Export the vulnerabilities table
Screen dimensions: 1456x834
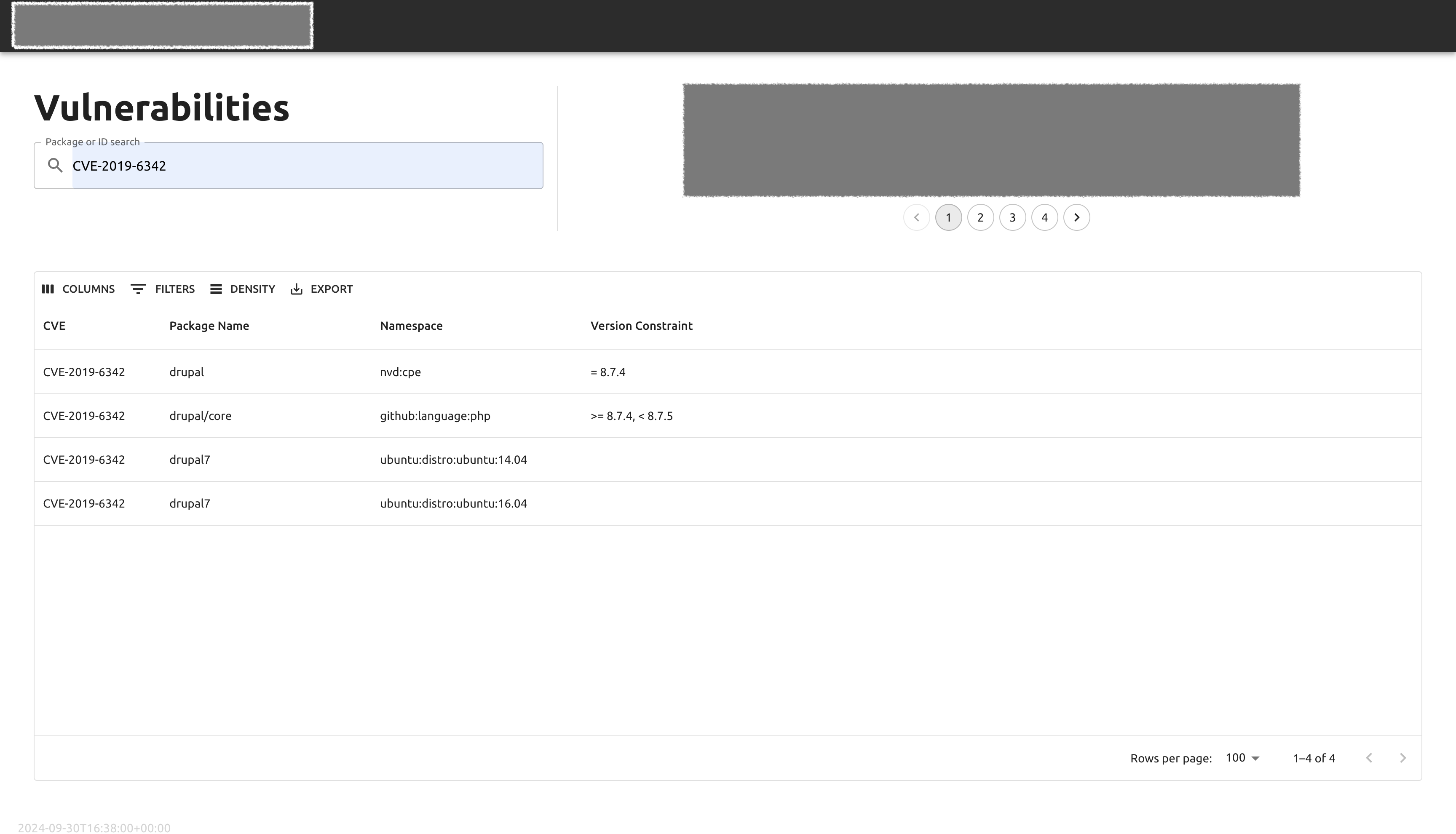(322, 289)
